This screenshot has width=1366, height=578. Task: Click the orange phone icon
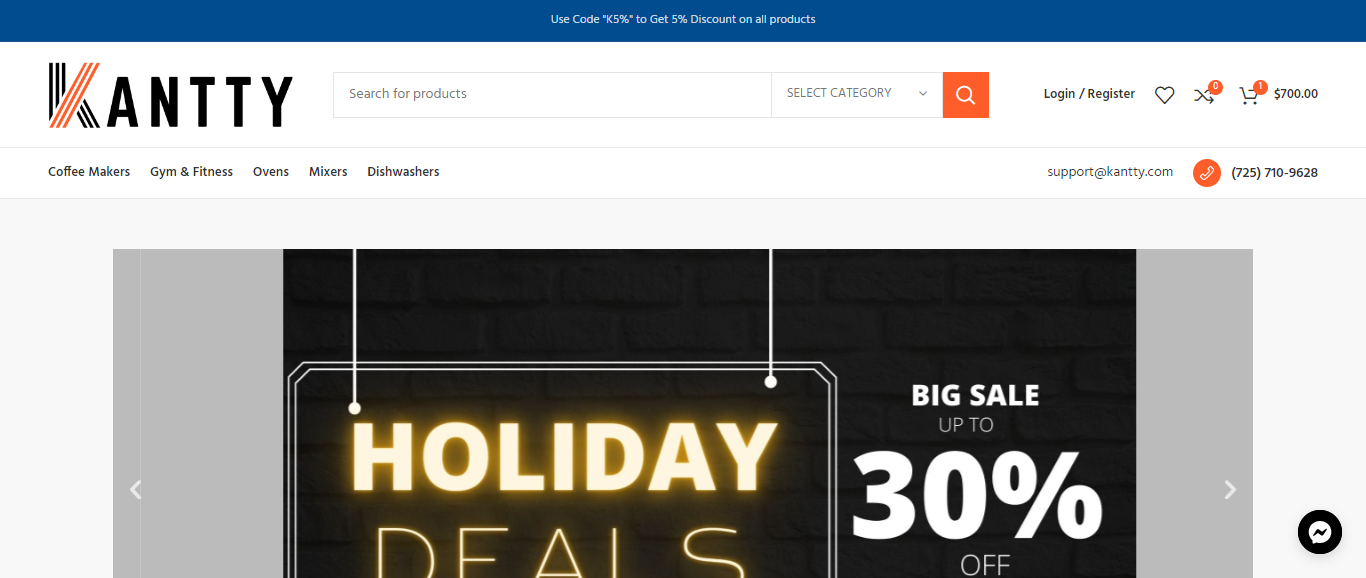pyautogui.click(x=1207, y=173)
